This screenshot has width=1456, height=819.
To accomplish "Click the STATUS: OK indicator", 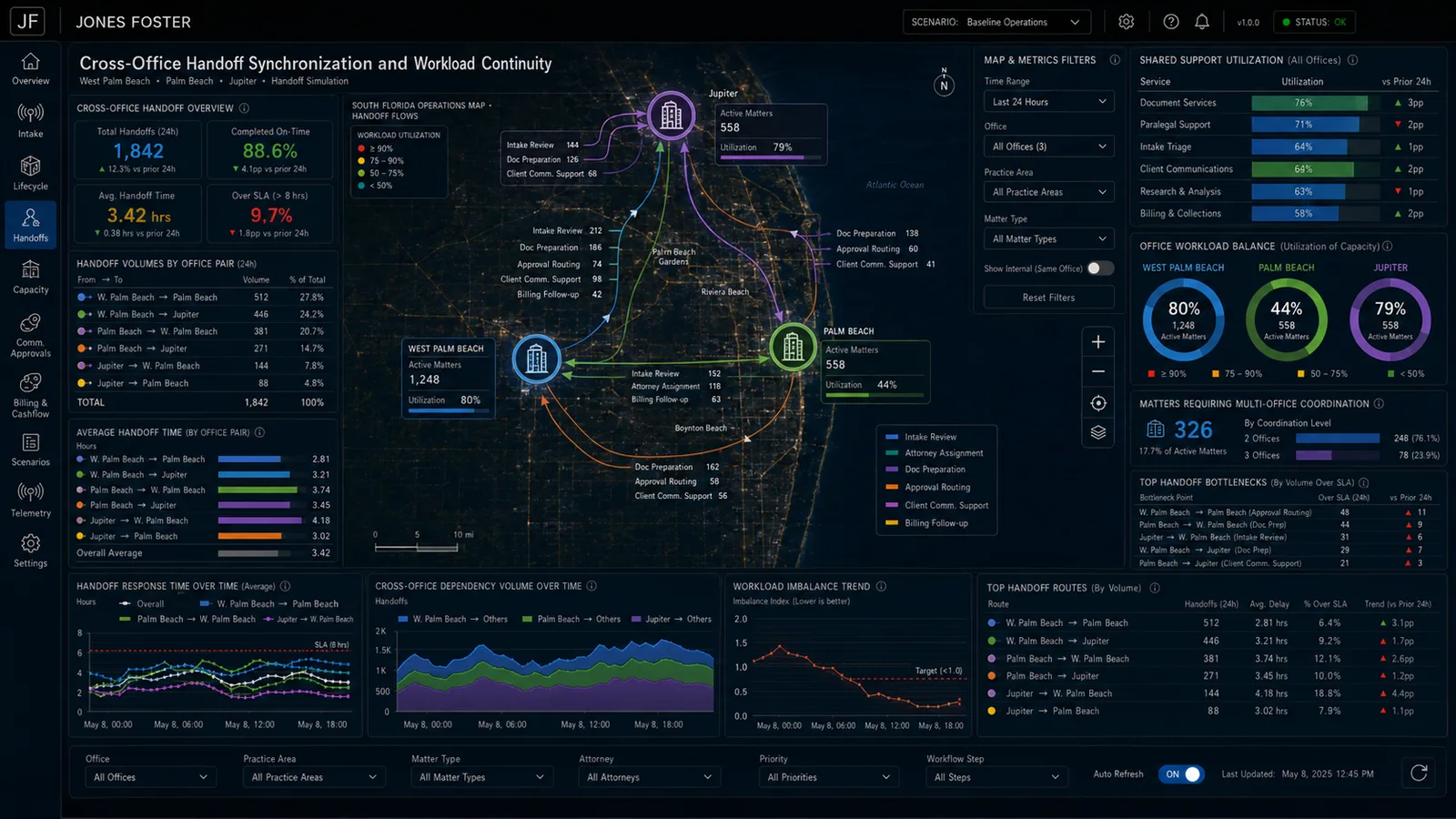I will point(1314,22).
